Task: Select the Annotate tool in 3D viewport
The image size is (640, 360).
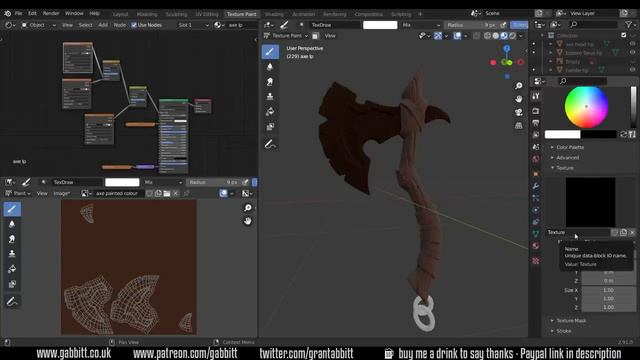Action: [270, 144]
